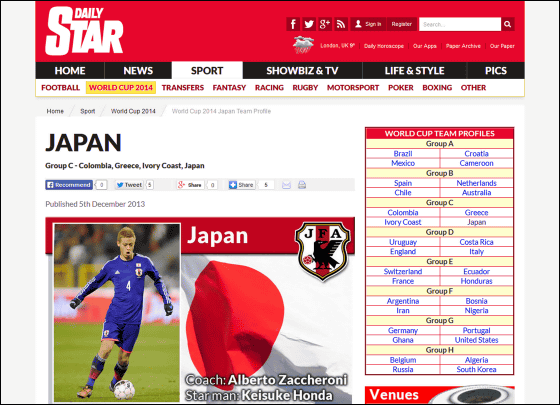Open the England team profile
This screenshot has width=560, height=405.
pyautogui.click(x=403, y=252)
